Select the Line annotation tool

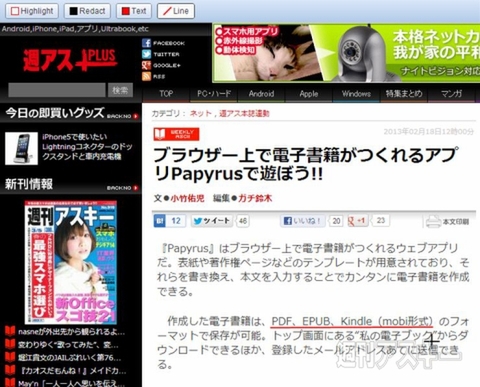[x=176, y=11]
